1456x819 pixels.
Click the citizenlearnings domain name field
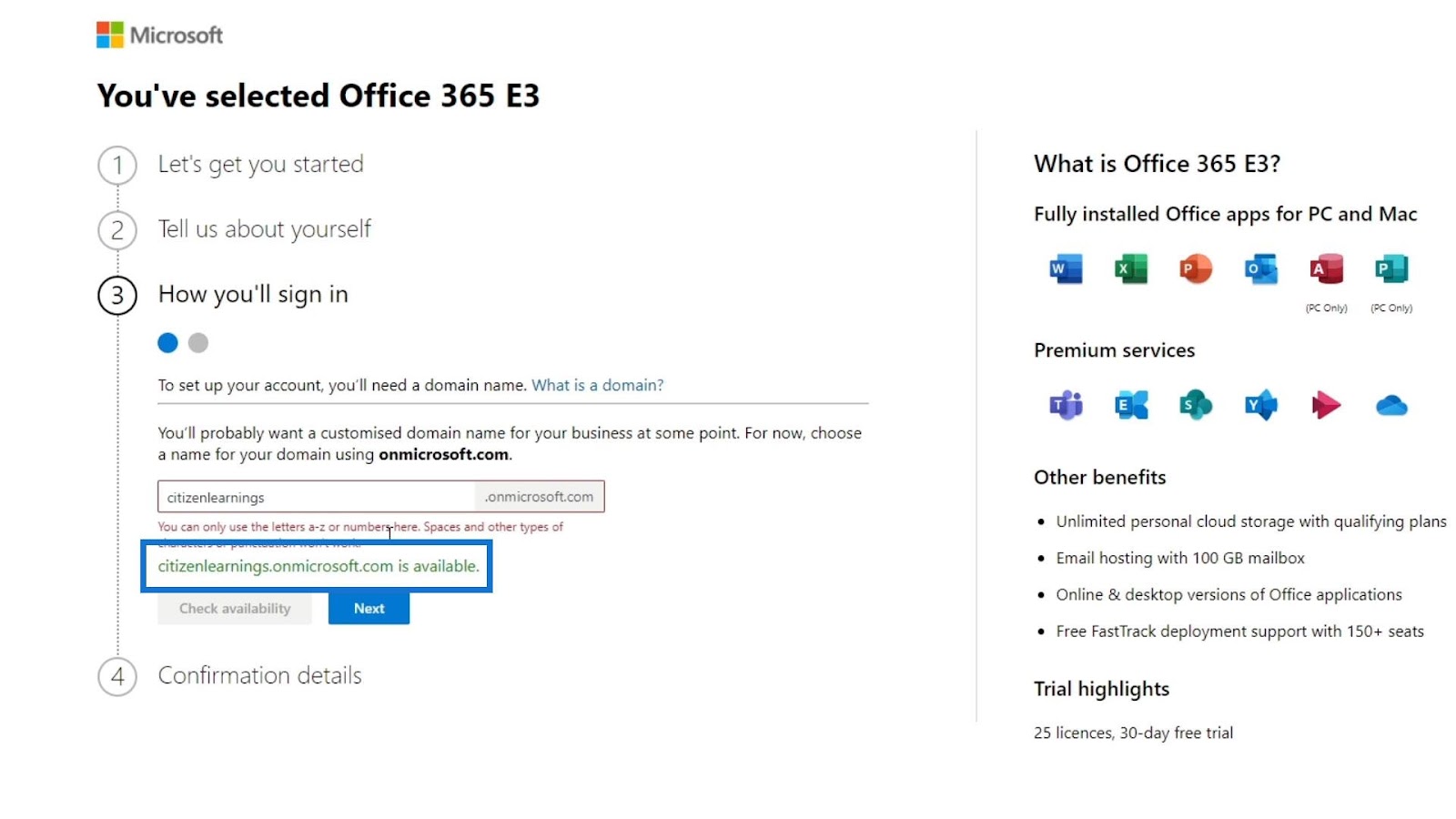316,497
